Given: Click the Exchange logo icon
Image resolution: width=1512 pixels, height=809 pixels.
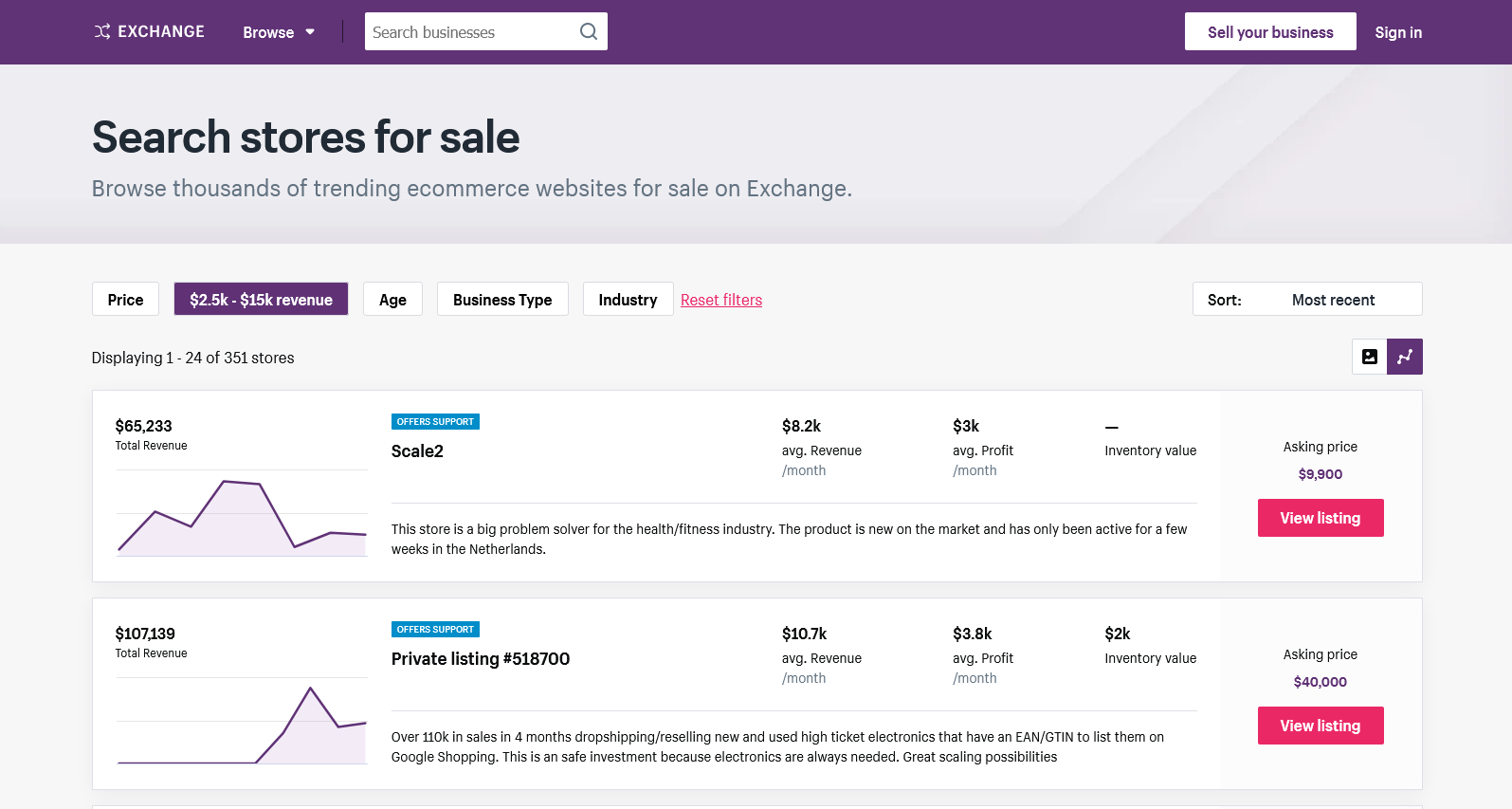Looking at the screenshot, I should [x=102, y=31].
